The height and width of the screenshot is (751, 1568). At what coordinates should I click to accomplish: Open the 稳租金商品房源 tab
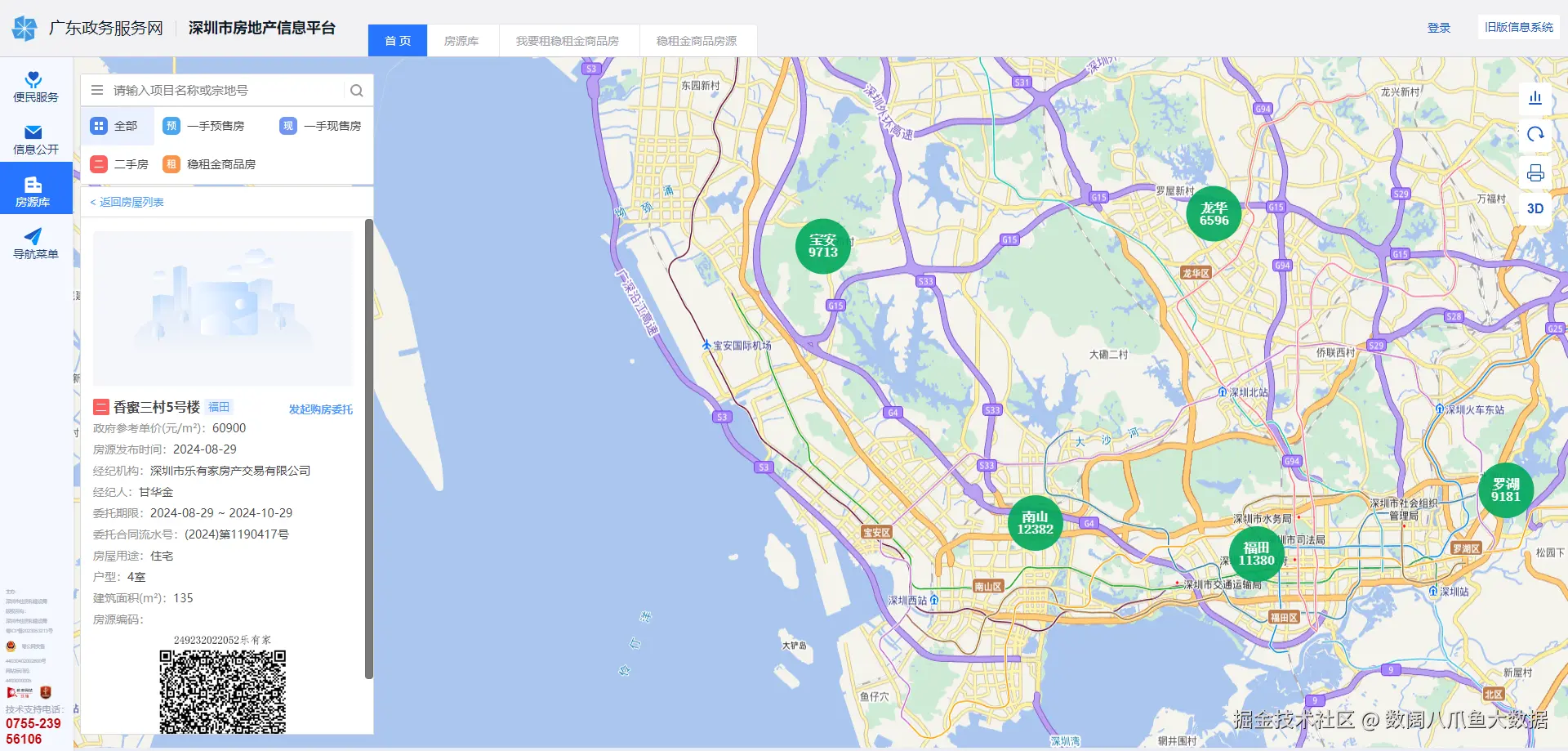pos(697,41)
